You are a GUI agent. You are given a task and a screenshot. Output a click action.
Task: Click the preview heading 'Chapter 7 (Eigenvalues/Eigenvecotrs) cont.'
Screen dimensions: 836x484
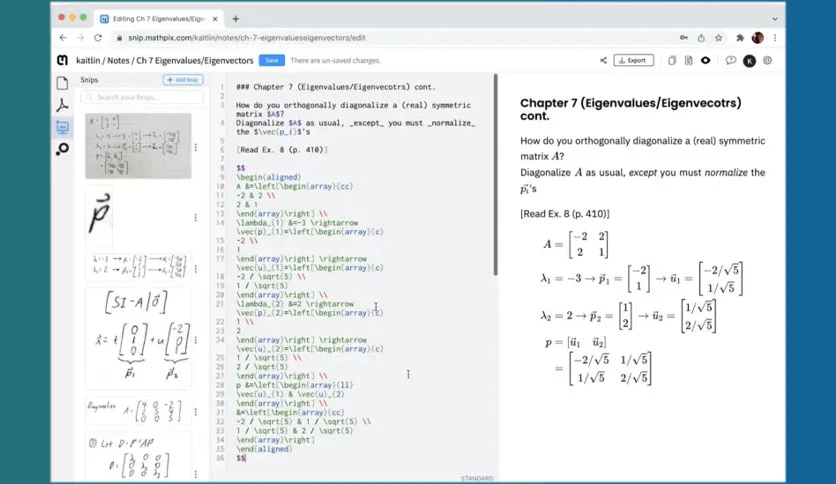pos(631,109)
